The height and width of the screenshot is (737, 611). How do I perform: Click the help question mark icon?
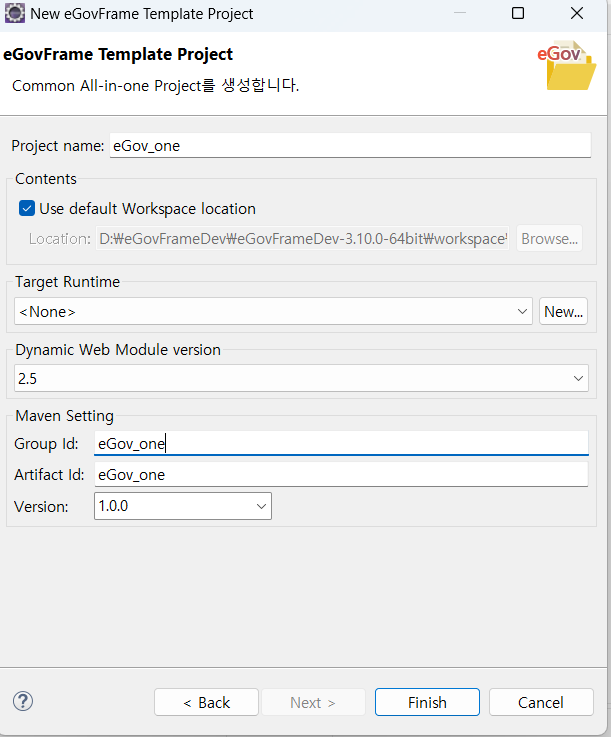(x=23, y=701)
